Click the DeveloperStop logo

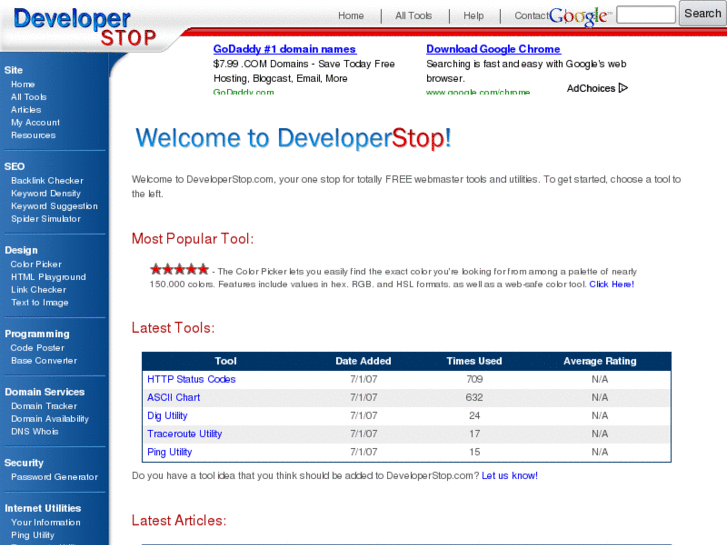85,27
